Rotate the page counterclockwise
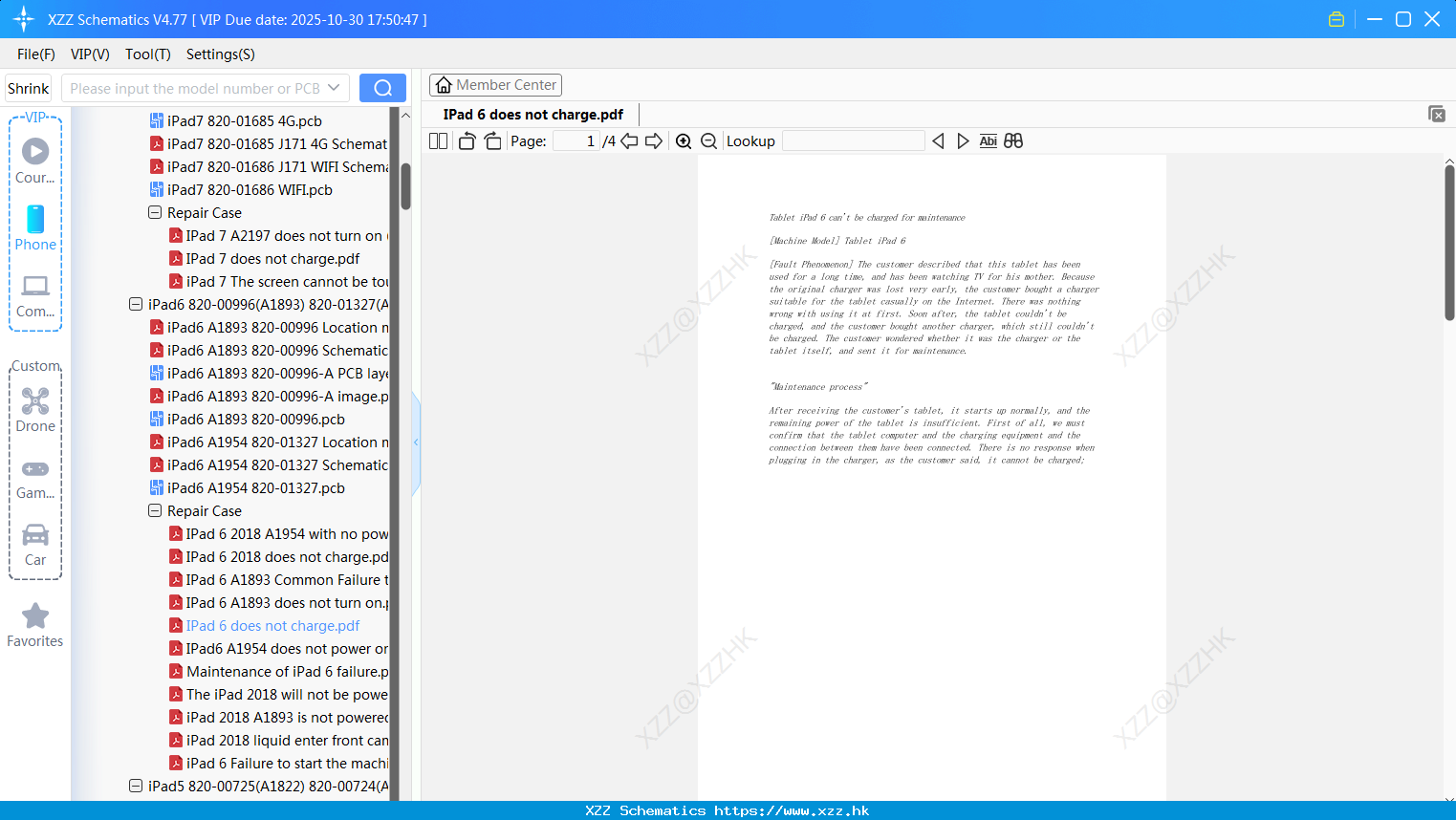Viewport: 1456px width, 820px height. [467, 141]
